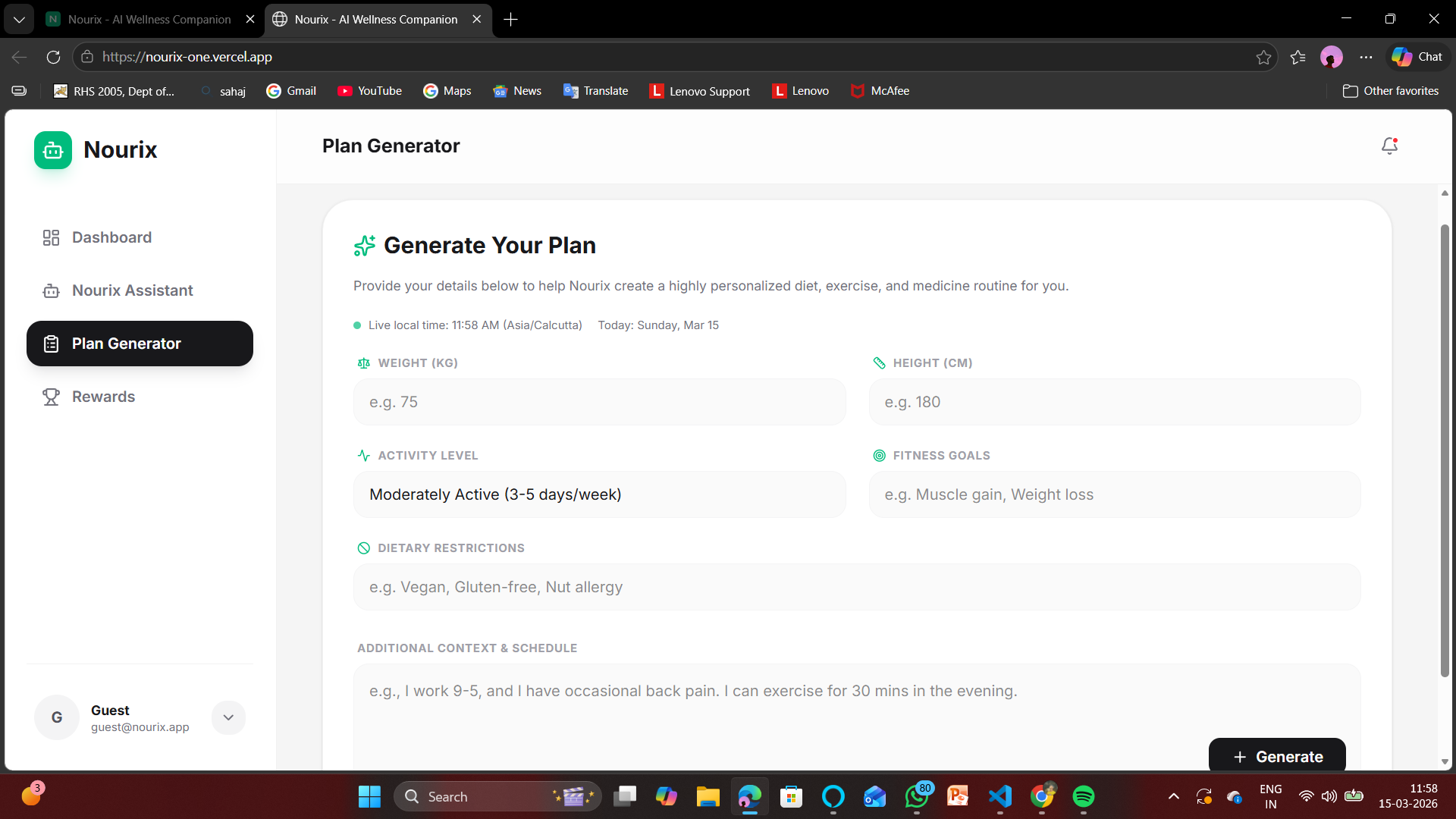
Task: Switch to the first Nourix browser tab
Action: coord(149,19)
